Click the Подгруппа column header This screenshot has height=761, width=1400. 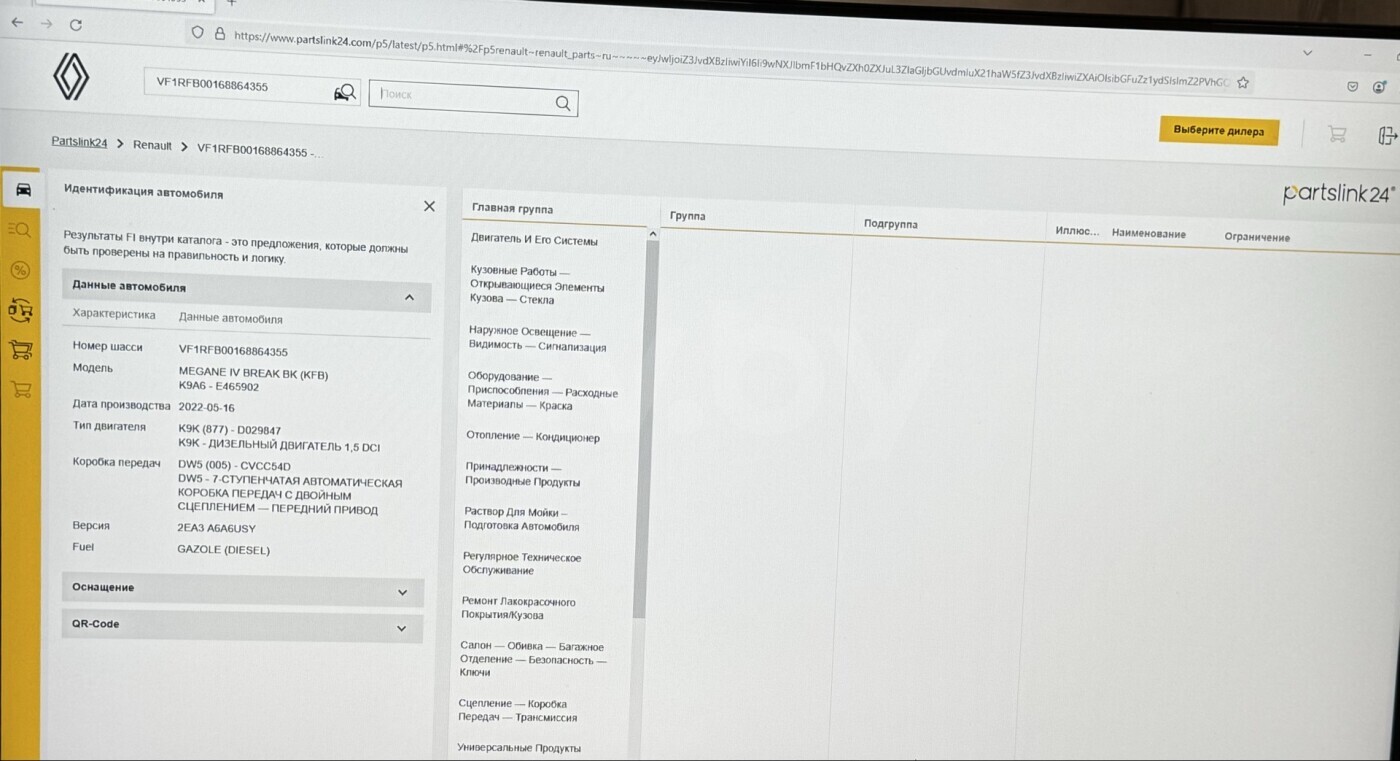[890, 224]
